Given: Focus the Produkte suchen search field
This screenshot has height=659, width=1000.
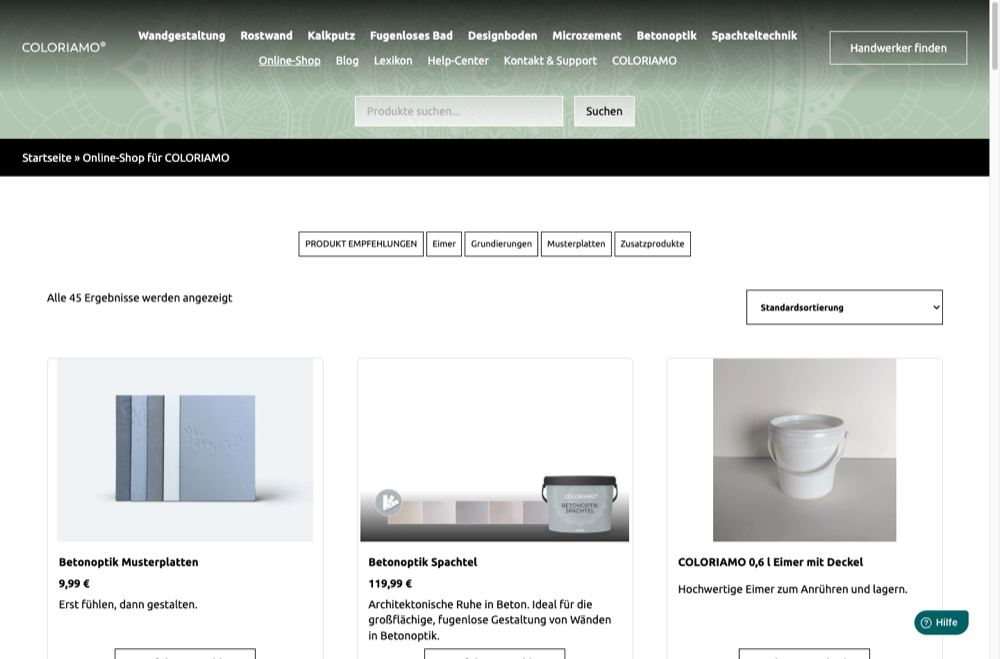Looking at the screenshot, I should point(459,111).
